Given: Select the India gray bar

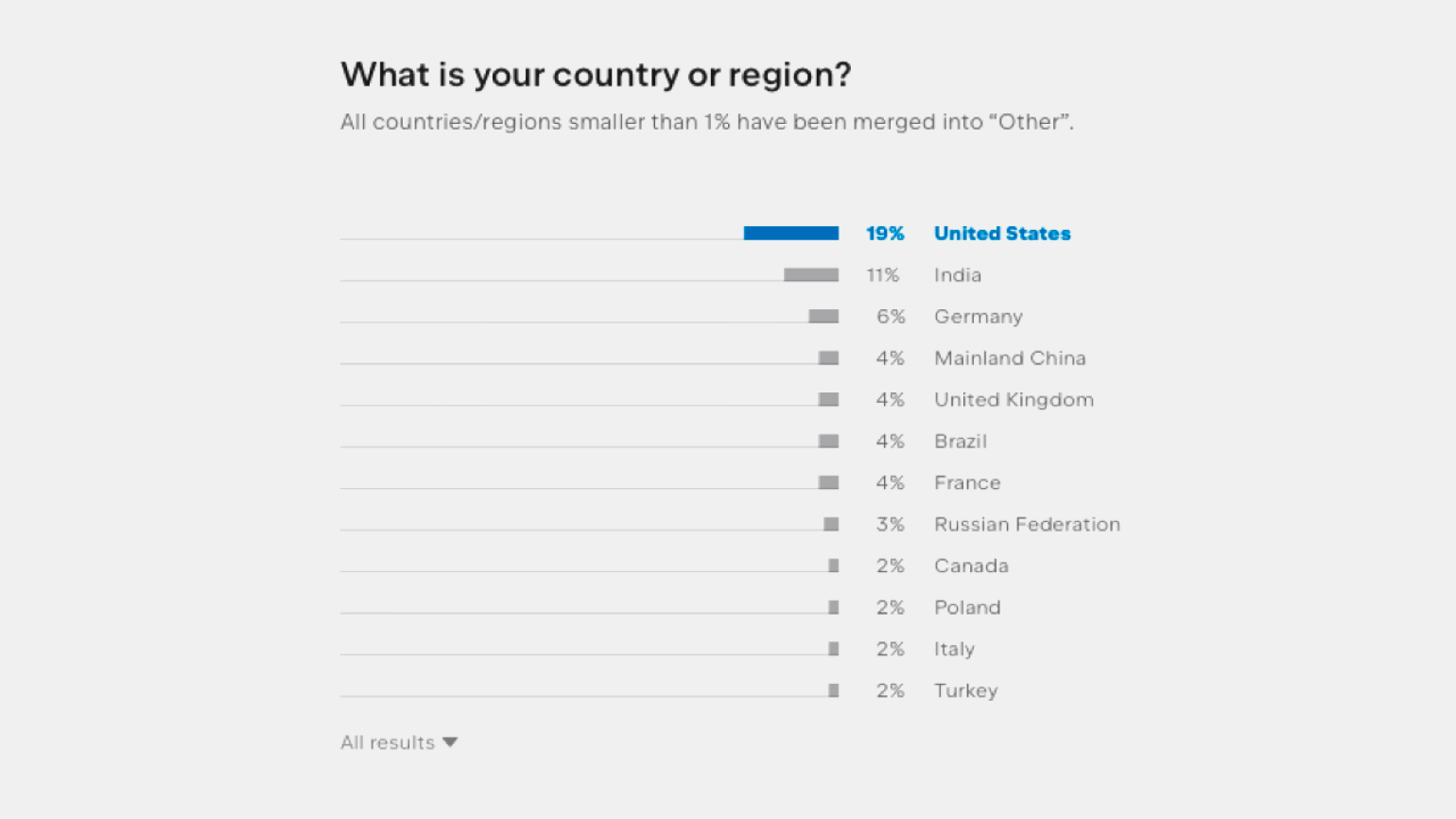Looking at the screenshot, I should pyautogui.click(x=811, y=275).
